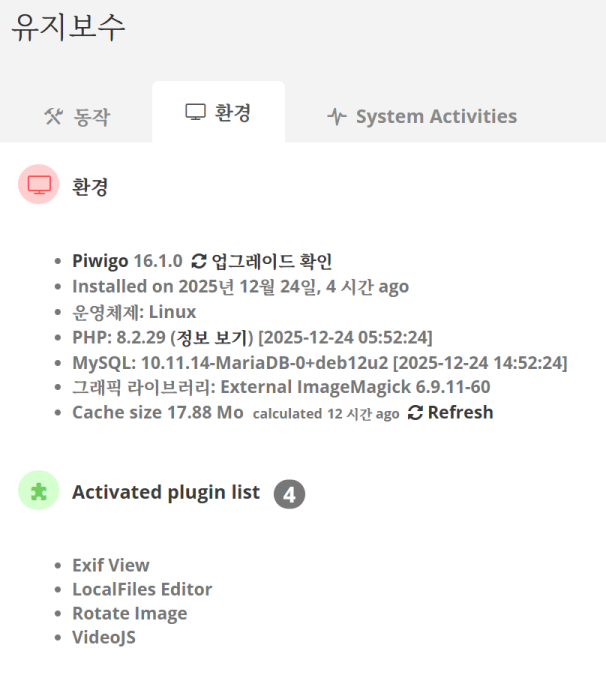Image resolution: width=606 pixels, height=681 pixels.
Task: Click the Piwigo 16.1.0 version text
Action: point(127,261)
